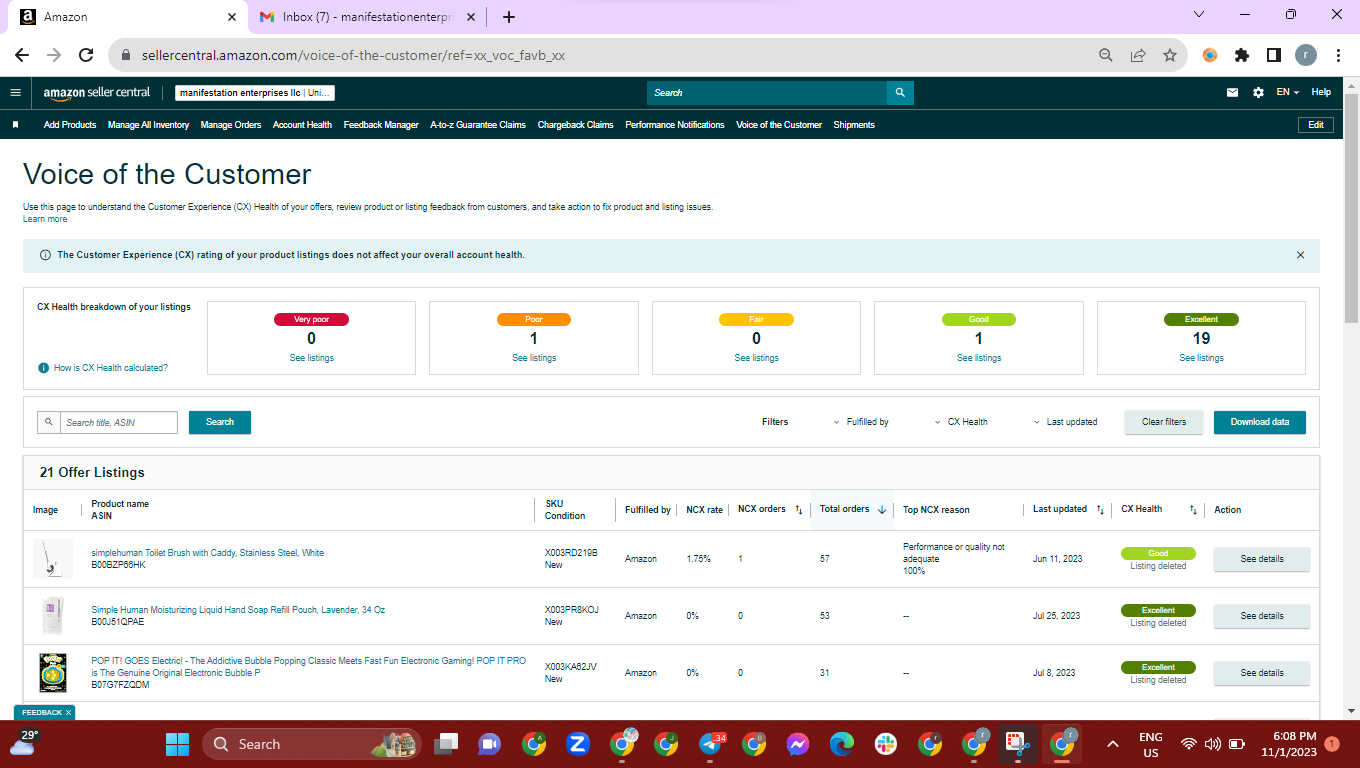1360x768 pixels.
Task: Open the browser extensions puzzle icon
Action: [1242, 55]
